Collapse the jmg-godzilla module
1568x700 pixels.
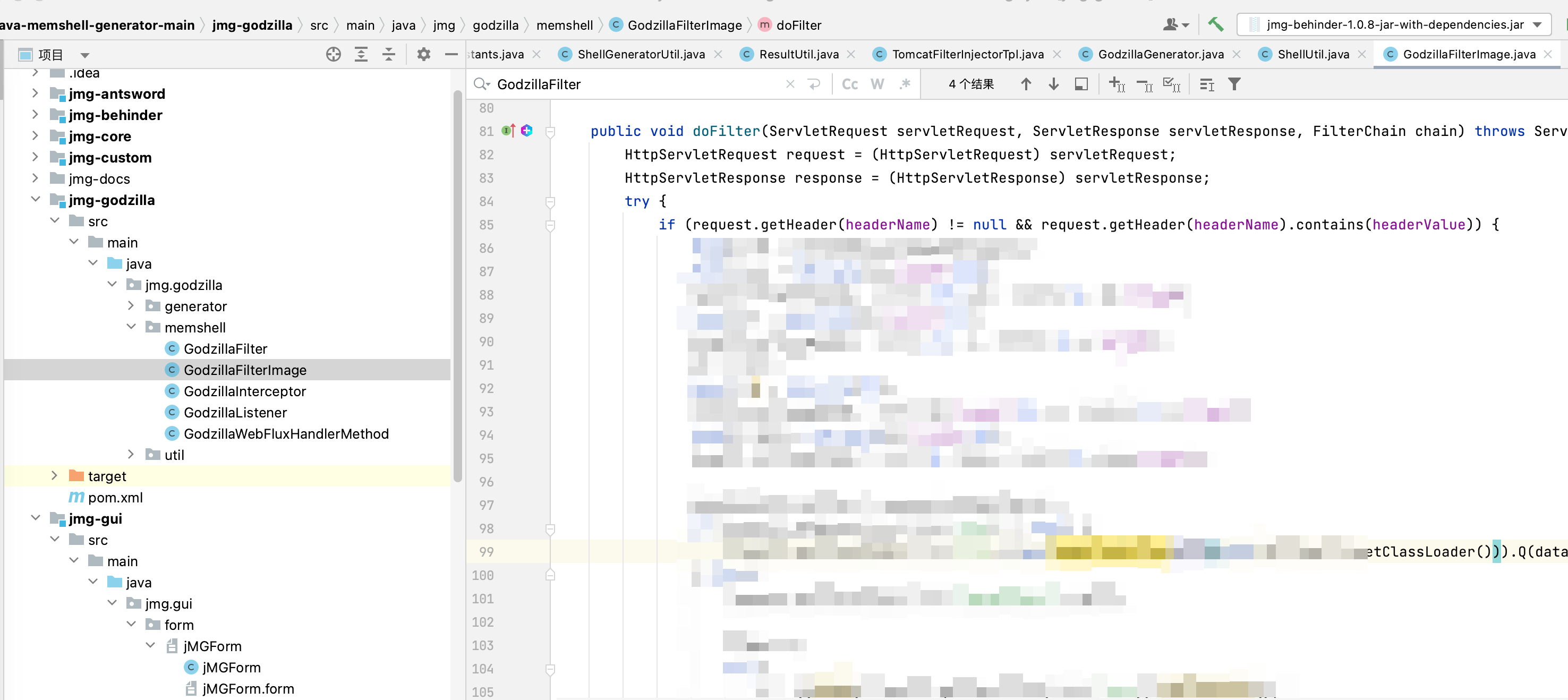click(35, 199)
